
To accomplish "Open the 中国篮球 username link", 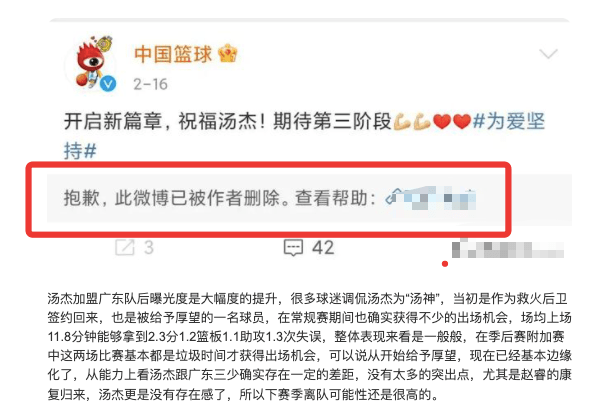I will point(173,54).
